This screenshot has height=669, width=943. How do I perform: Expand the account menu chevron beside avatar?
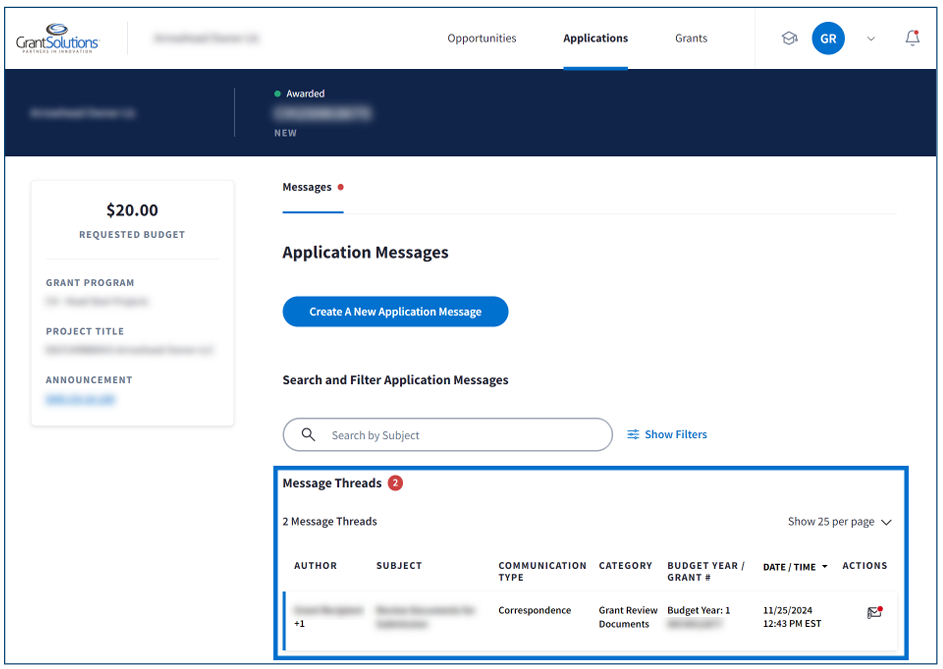(x=871, y=39)
